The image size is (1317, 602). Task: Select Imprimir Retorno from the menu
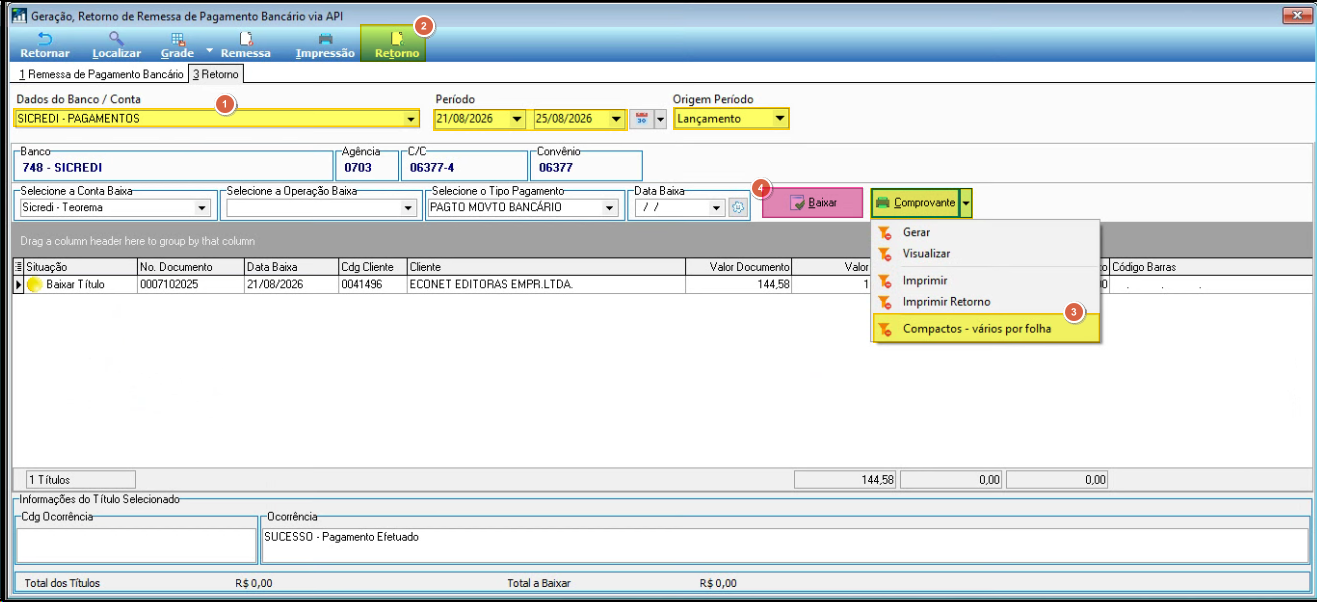[946, 302]
